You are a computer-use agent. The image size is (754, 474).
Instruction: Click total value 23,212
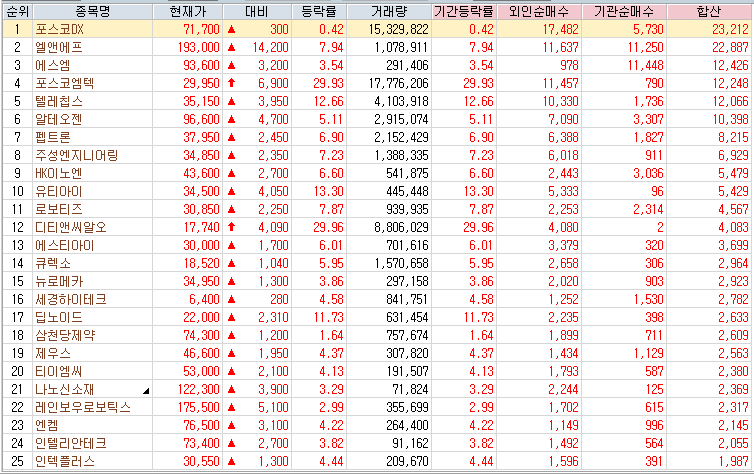coord(730,29)
